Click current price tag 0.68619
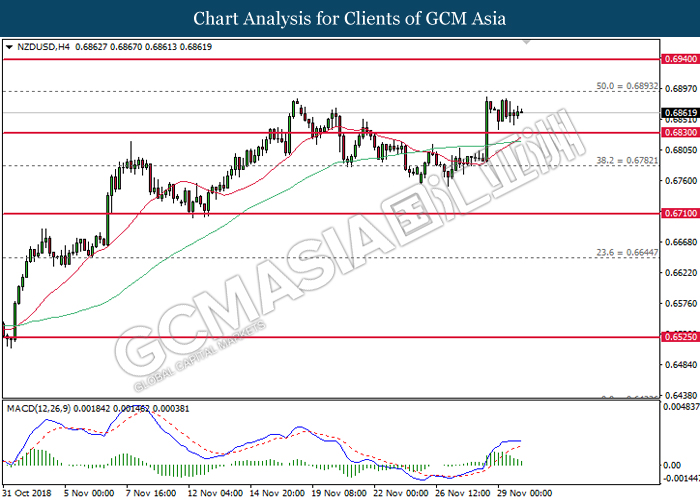This screenshot has height=500, width=700. coord(680,113)
